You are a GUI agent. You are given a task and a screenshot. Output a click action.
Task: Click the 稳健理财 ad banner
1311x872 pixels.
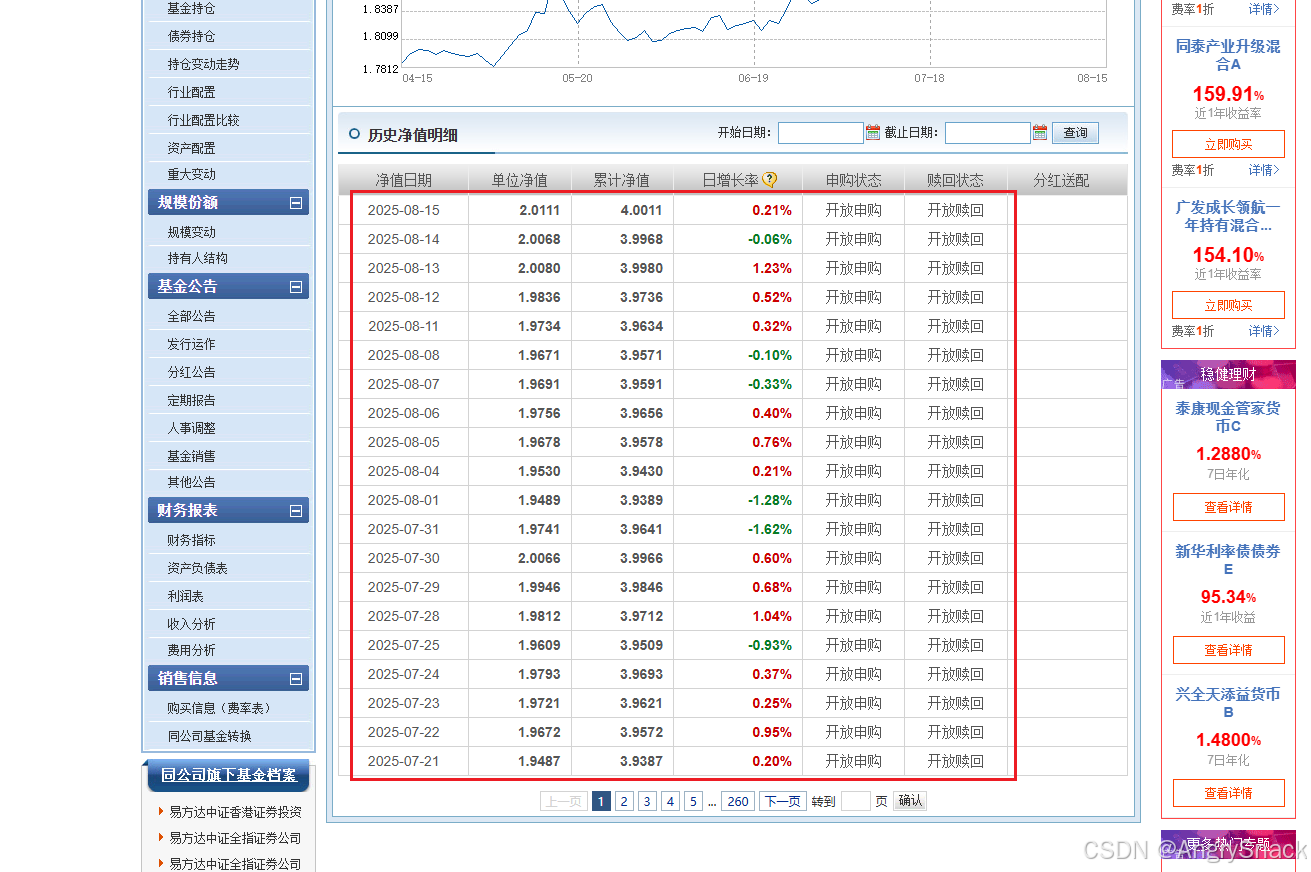(x=1228, y=374)
